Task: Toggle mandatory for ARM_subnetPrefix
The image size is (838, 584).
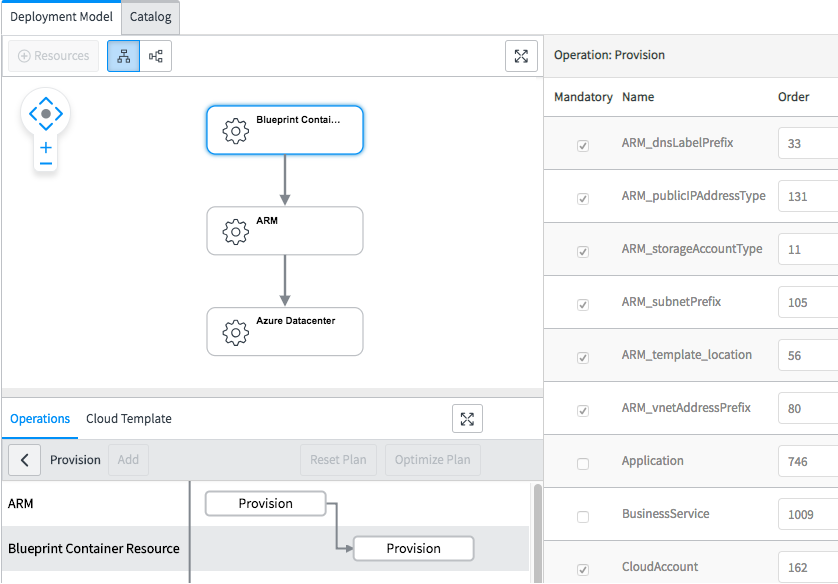Action: (583, 305)
